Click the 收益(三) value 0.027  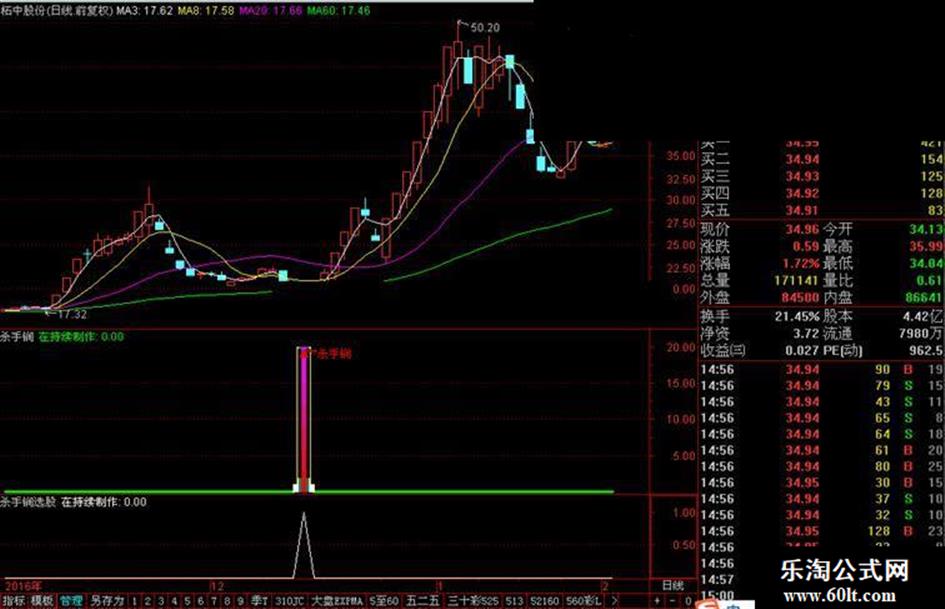click(x=802, y=350)
